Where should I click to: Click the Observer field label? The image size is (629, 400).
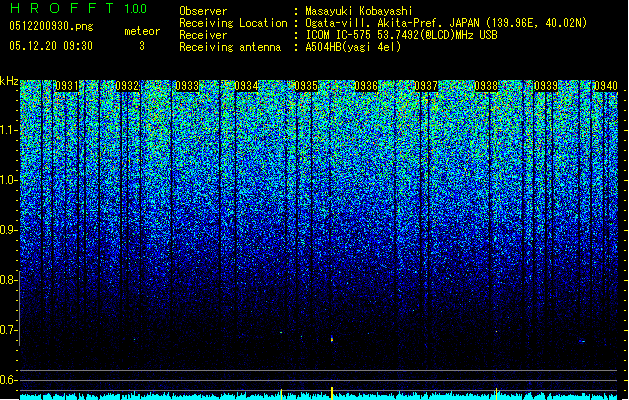click(x=203, y=11)
